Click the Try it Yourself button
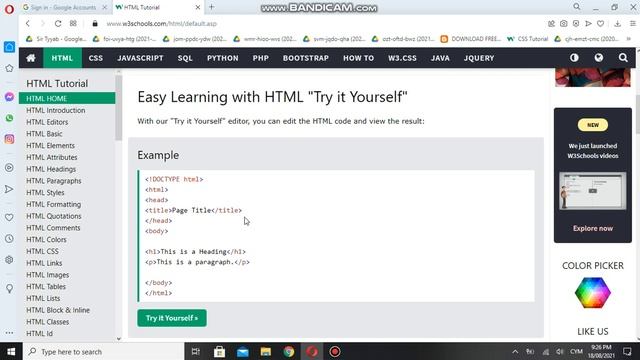640x360 pixels. [172, 318]
